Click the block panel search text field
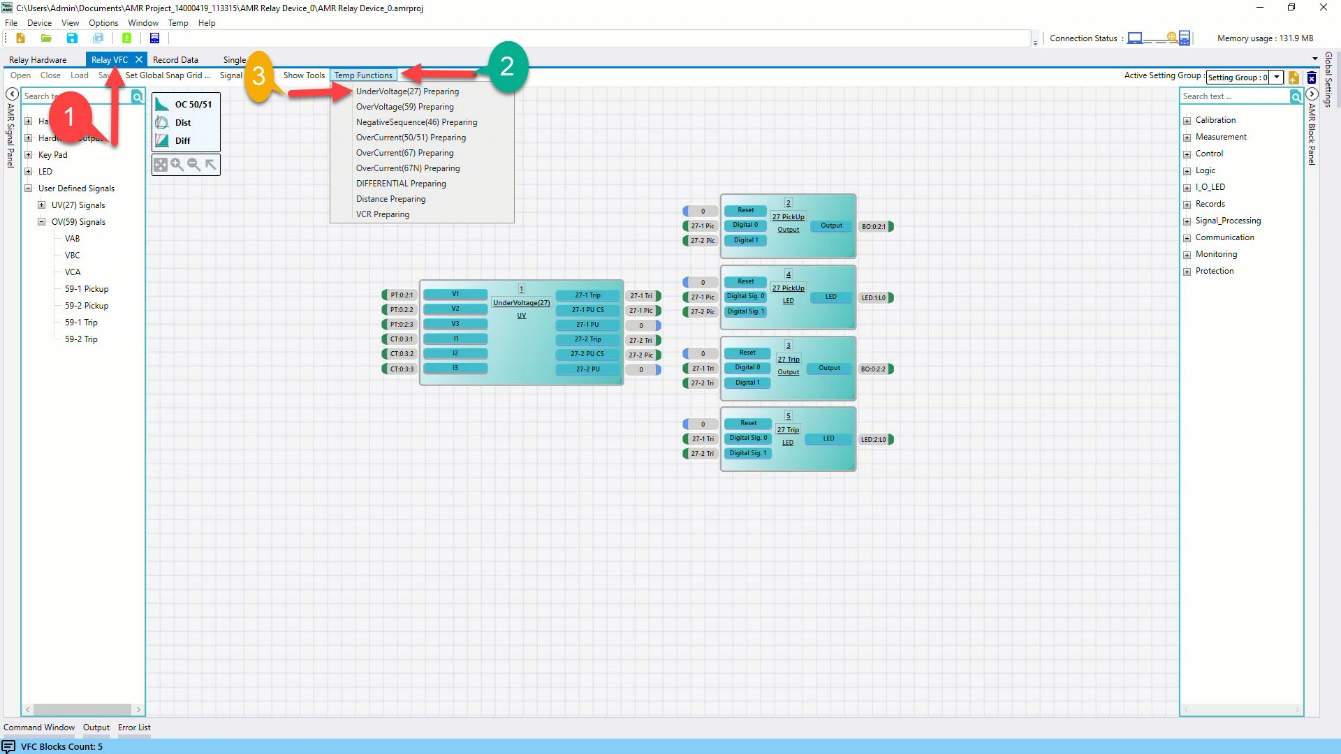The image size is (1341, 754). click(x=1234, y=96)
